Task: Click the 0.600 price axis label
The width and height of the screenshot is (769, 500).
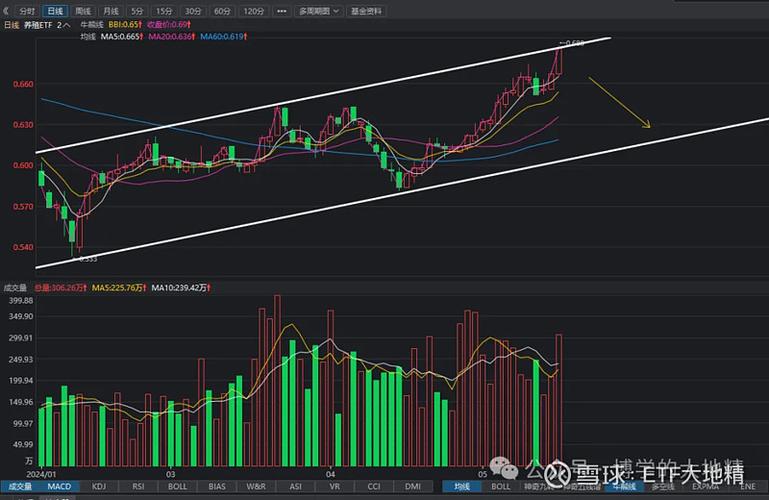Action: (x=23, y=165)
